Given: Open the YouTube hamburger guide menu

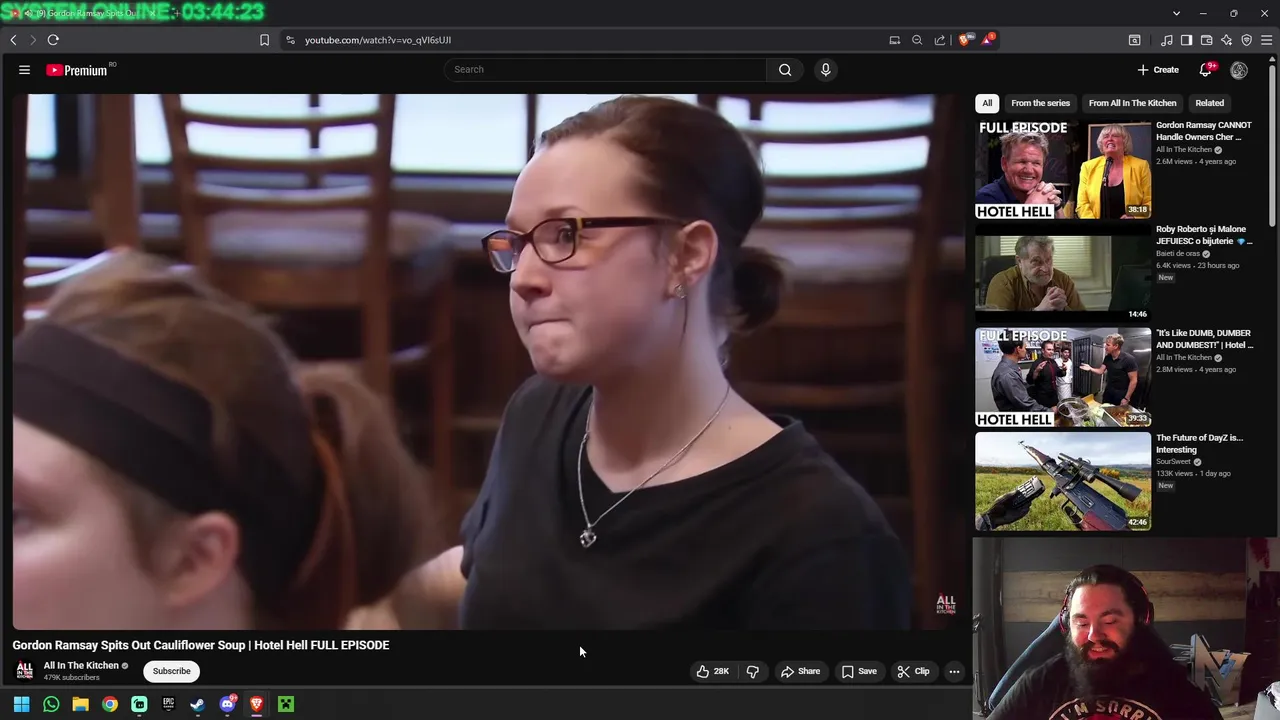Looking at the screenshot, I should click(x=24, y=70).
